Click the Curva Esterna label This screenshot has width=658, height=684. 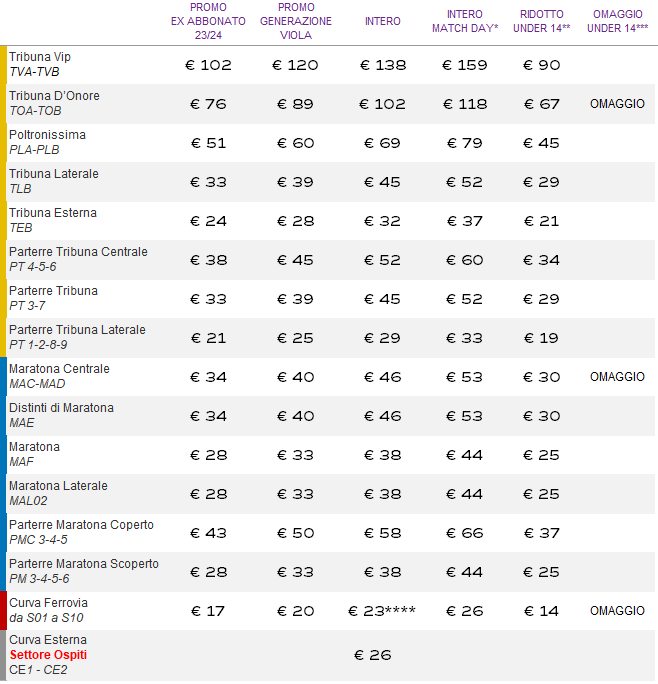[48, 640]
